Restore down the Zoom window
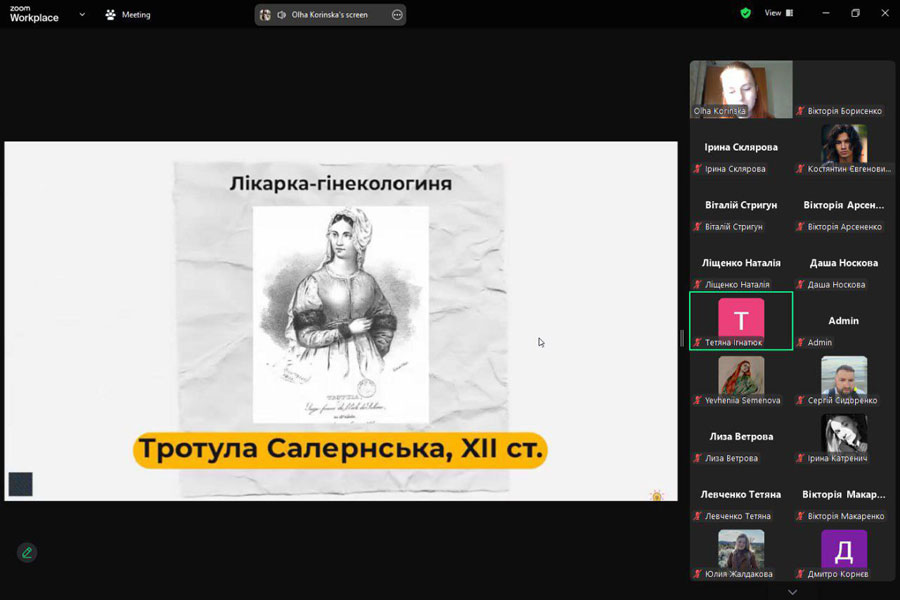This screenshot has height=600, width=900. pyautogui.click(x=855, y=13)
